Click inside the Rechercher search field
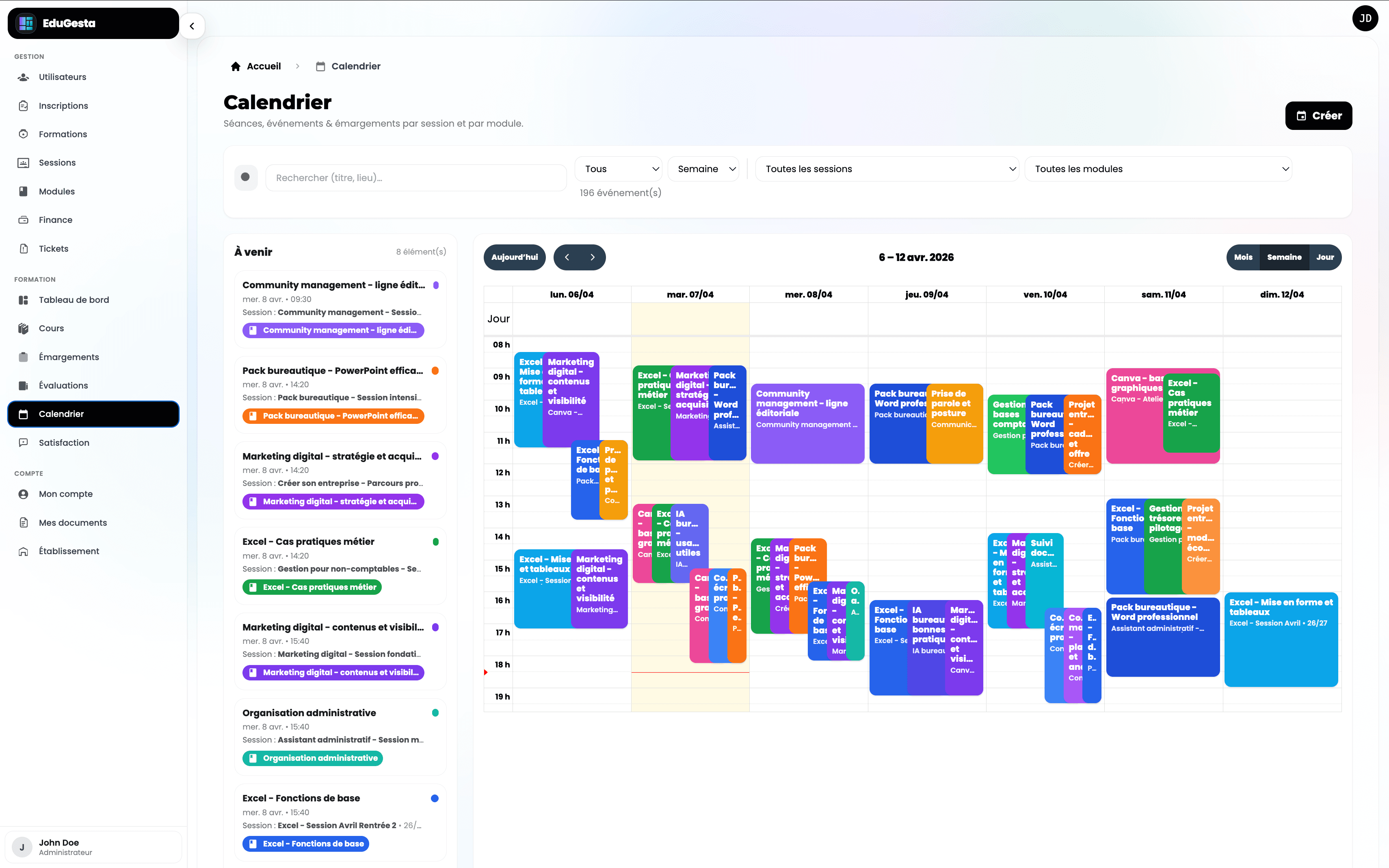The height and width of the screenshot is (868, 1389). (416, 177)
